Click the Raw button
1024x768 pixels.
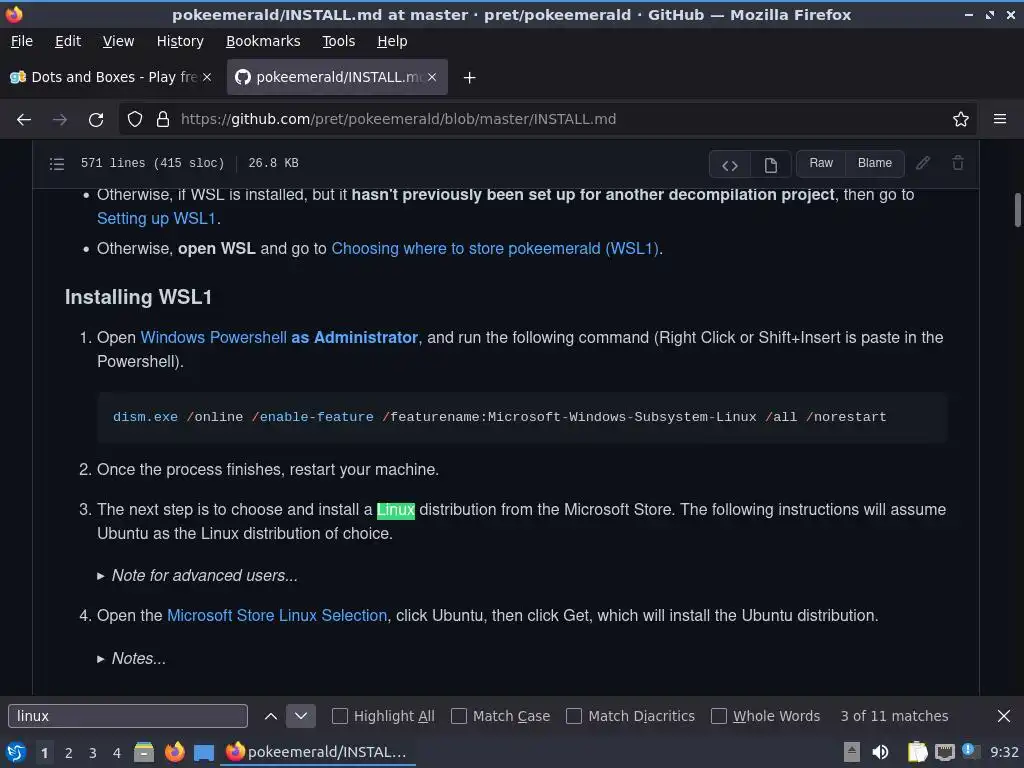821,163
